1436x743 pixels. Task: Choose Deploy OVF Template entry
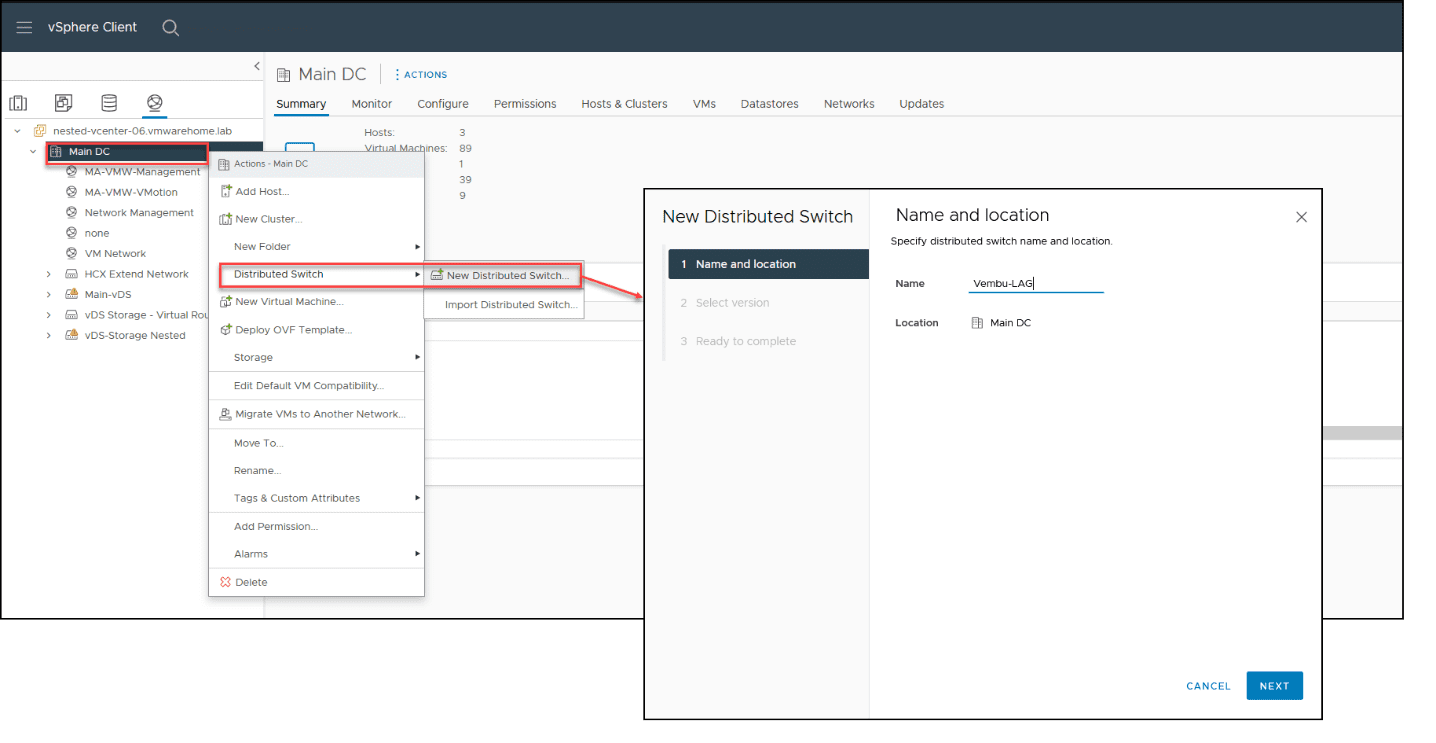click(316, 330)
